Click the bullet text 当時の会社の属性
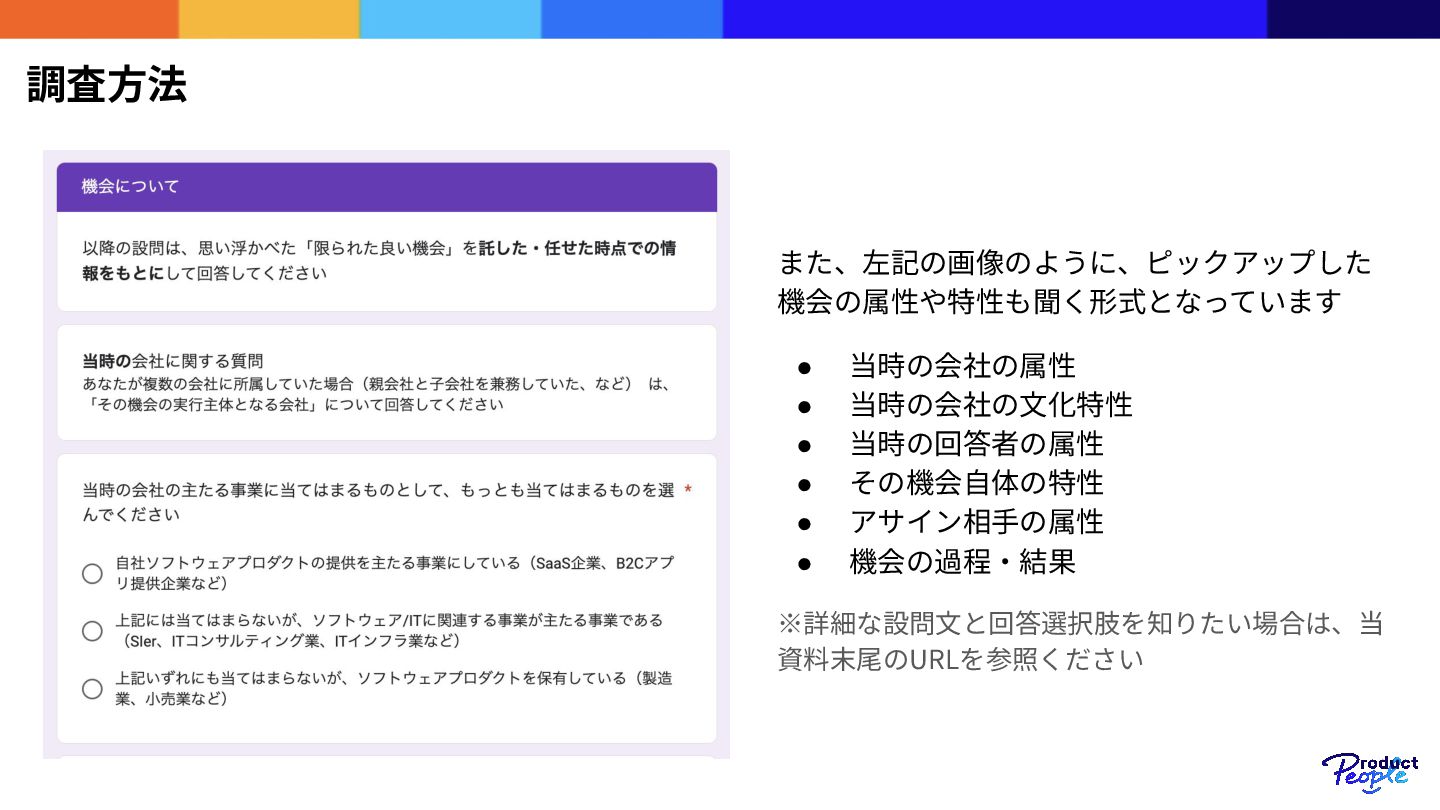 coord(962,366)
